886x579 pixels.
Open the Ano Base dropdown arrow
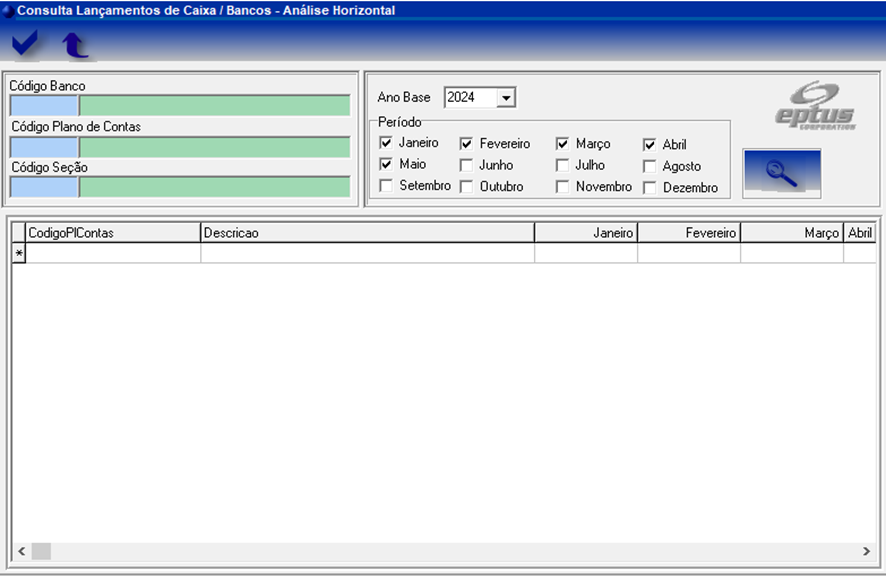point(505,98)
